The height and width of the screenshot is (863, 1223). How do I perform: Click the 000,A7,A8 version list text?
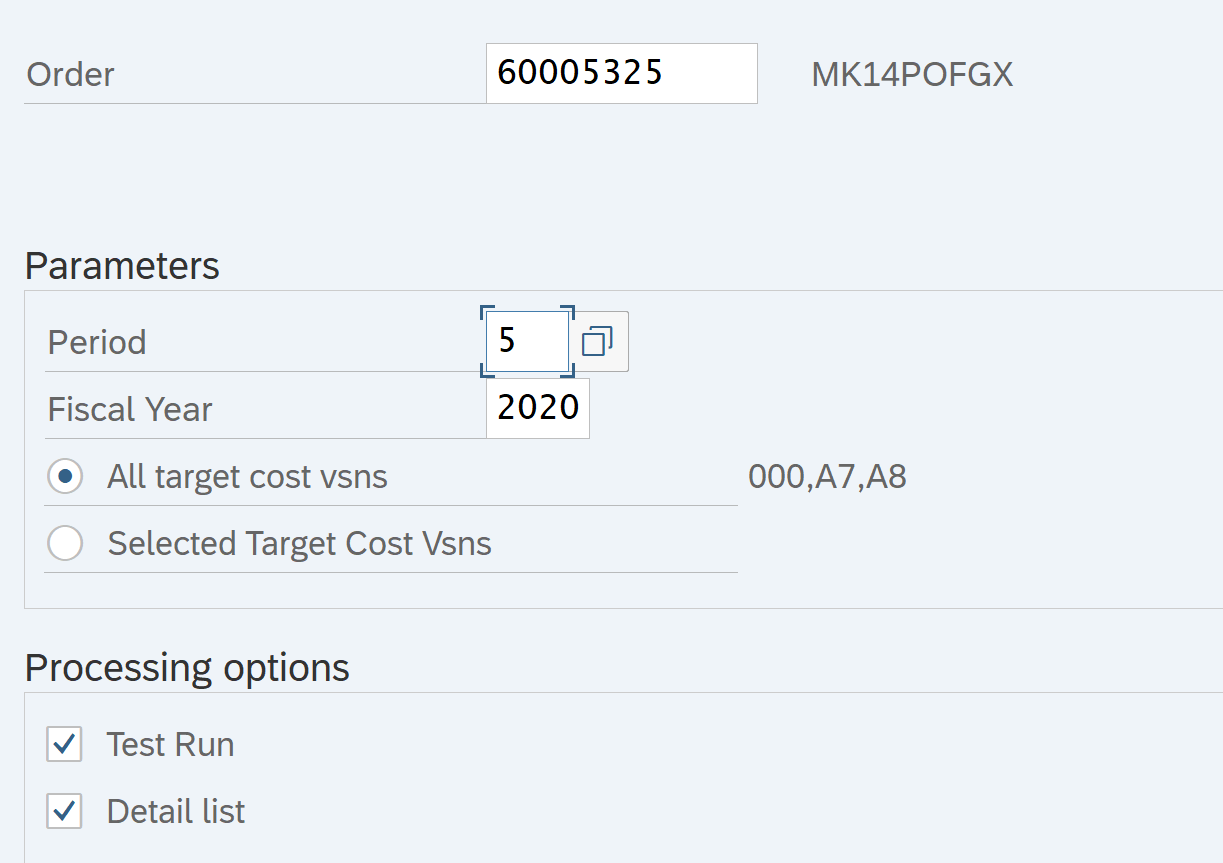827,477
